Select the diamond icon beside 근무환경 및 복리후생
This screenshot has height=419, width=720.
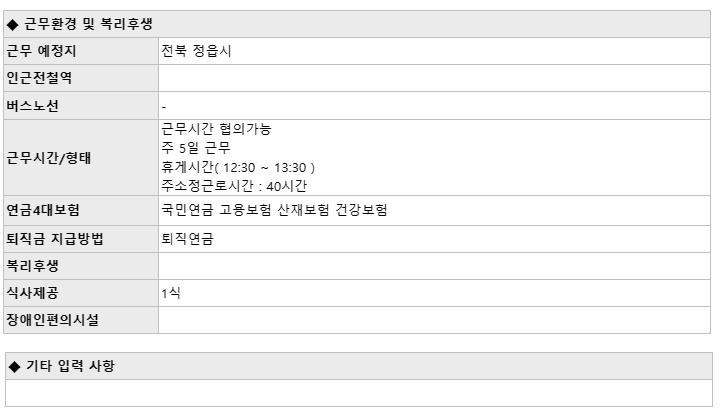click(x=12, y=25)
